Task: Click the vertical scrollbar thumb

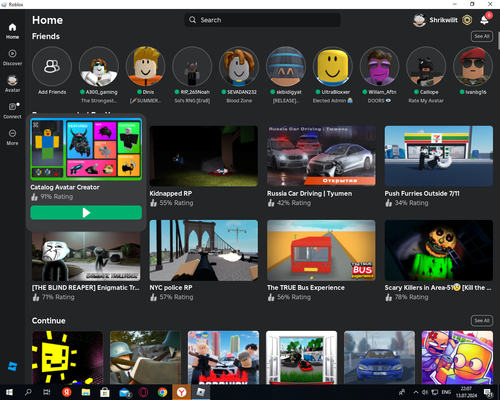Action: (499, 41)
